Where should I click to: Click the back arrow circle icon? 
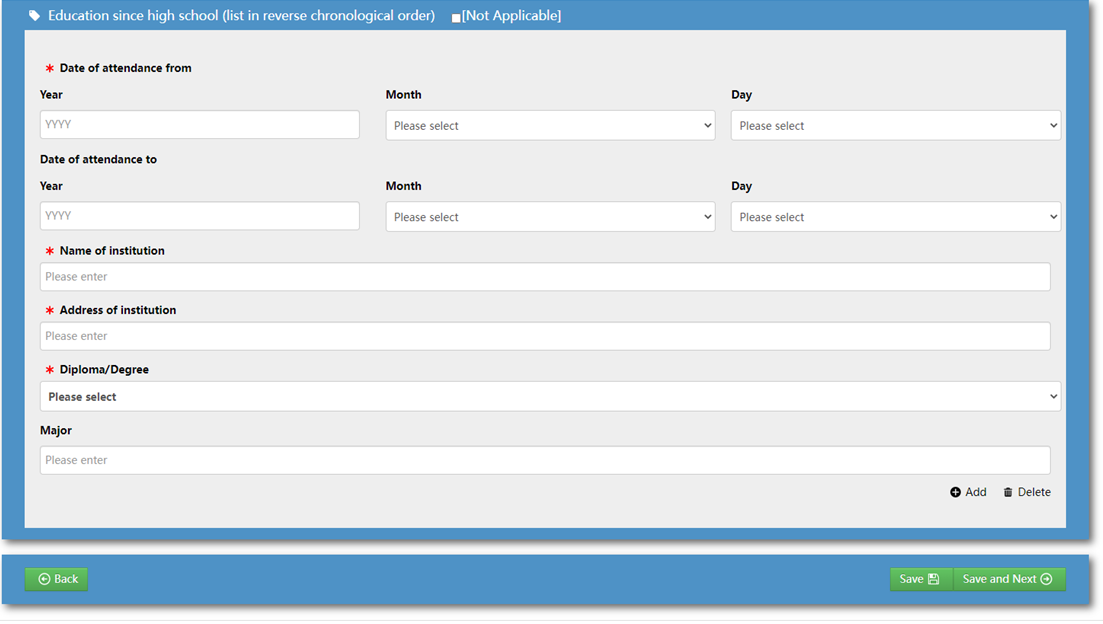44,579
